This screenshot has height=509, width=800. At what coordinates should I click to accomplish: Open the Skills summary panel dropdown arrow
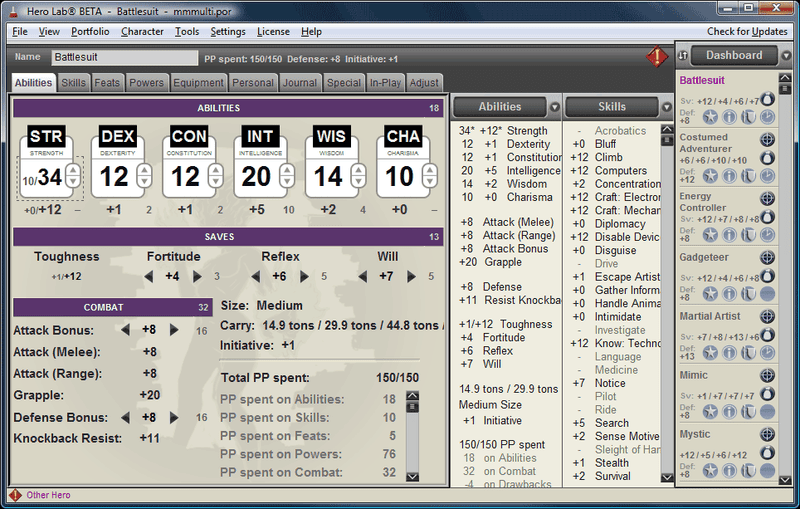click(666, 107)
